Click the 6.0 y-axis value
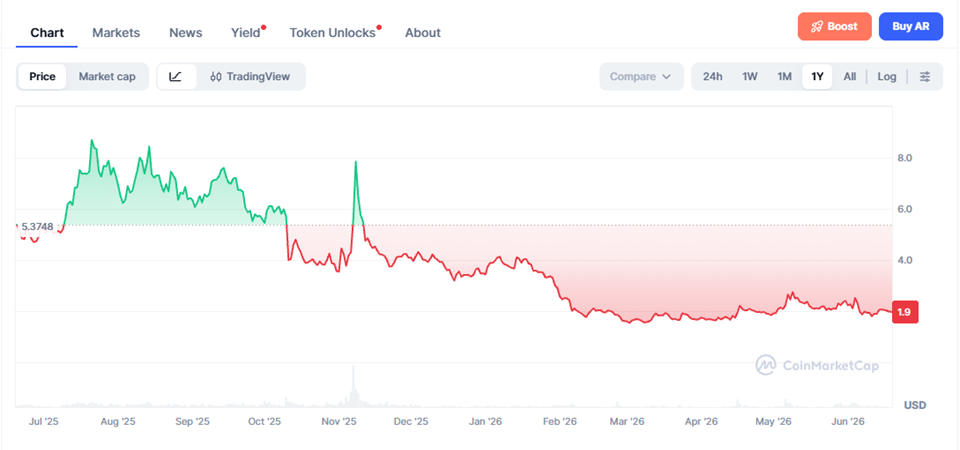Viewport: 960px width, 450px height. [x=905, y=209]
